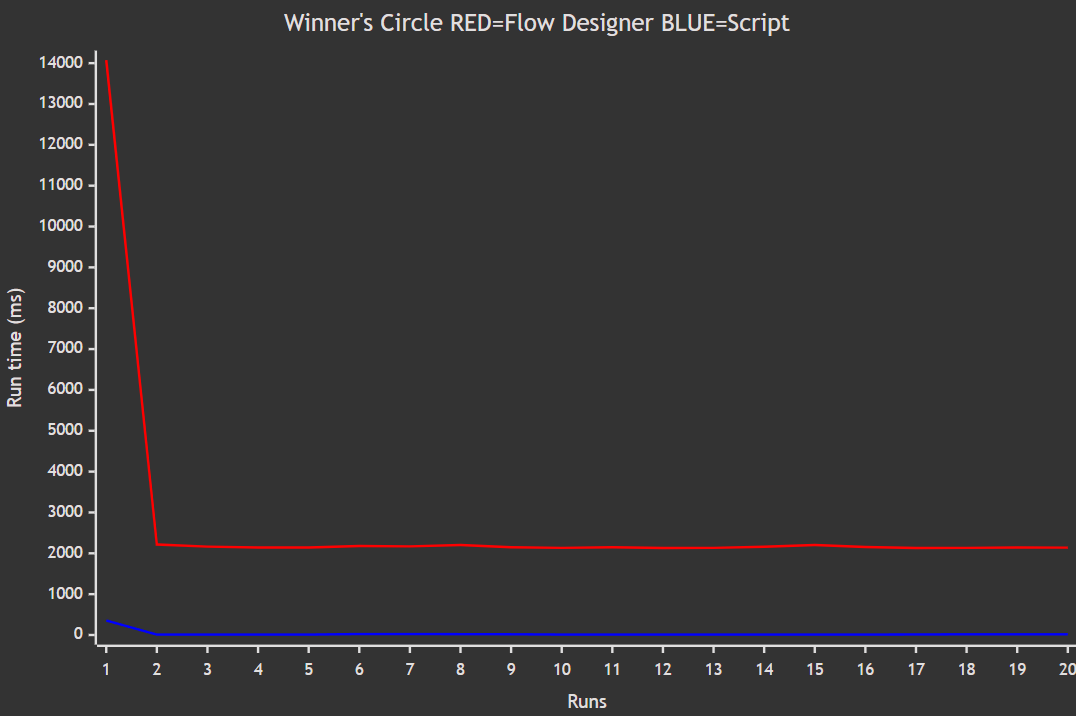Click the 2000 gridline level on red line
The height and width of the screenshot is (716, 1076).
click(x=300, y=546)
